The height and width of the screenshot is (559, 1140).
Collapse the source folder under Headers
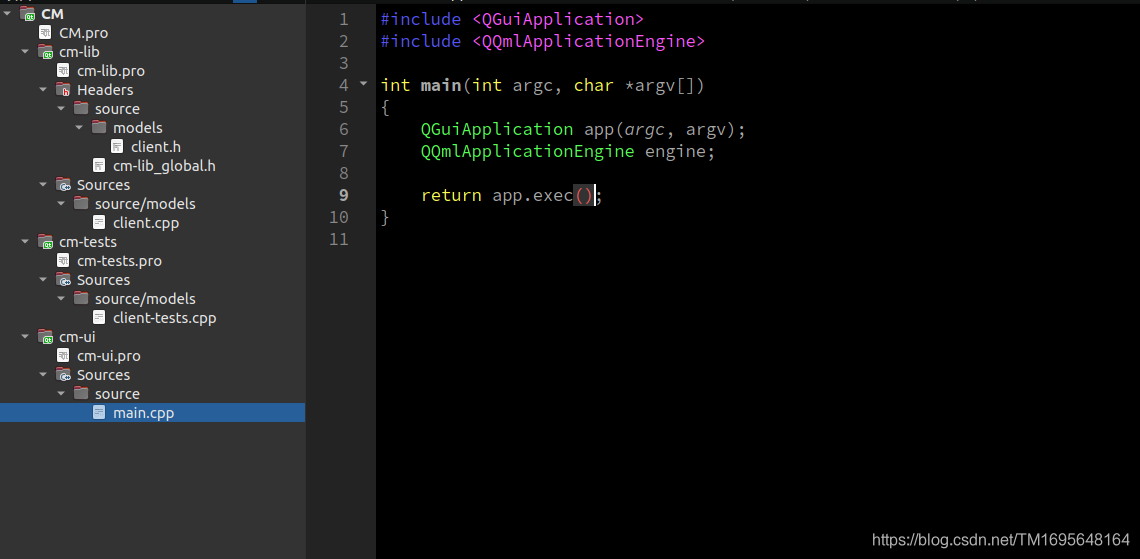(62, 109)
